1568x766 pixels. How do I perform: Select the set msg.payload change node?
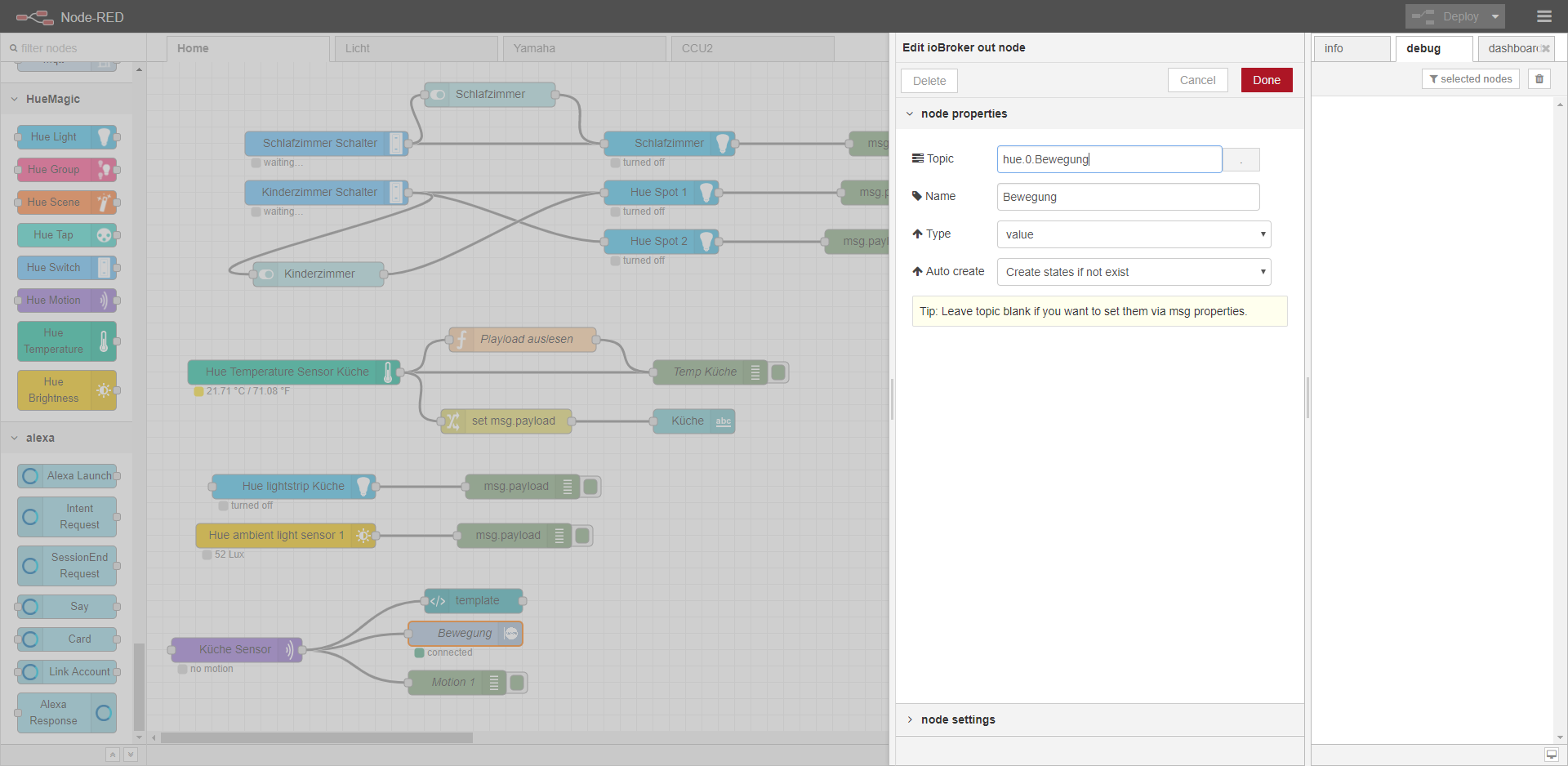tap(506, 421)
